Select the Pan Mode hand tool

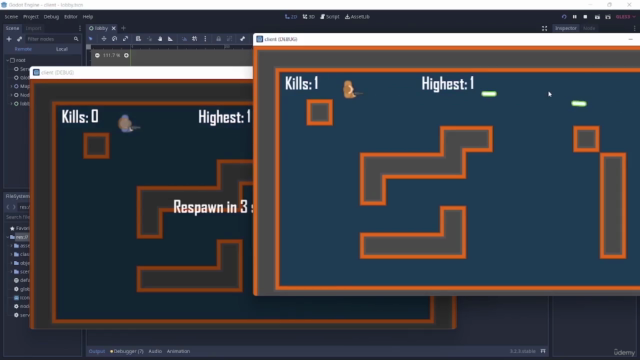coord(160,39)
